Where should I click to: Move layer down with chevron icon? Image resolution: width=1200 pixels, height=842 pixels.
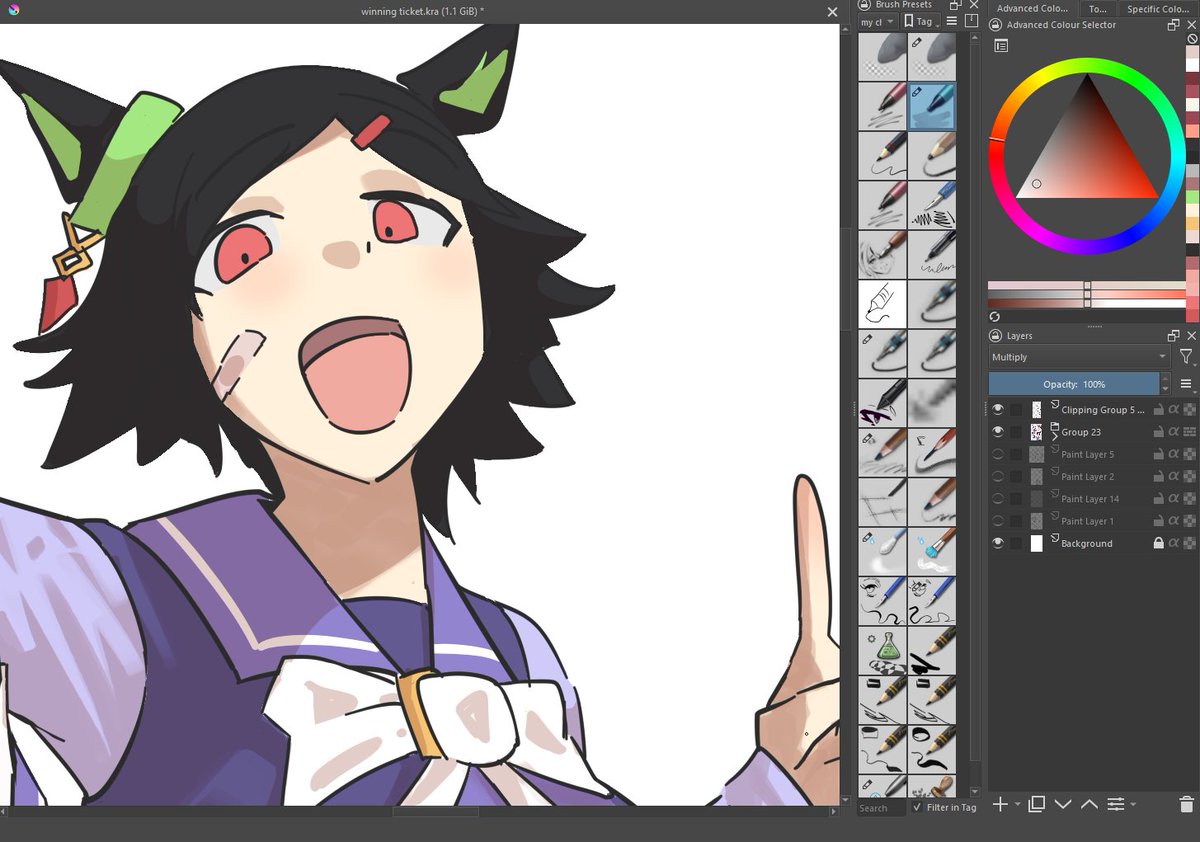coord(1063,804)
